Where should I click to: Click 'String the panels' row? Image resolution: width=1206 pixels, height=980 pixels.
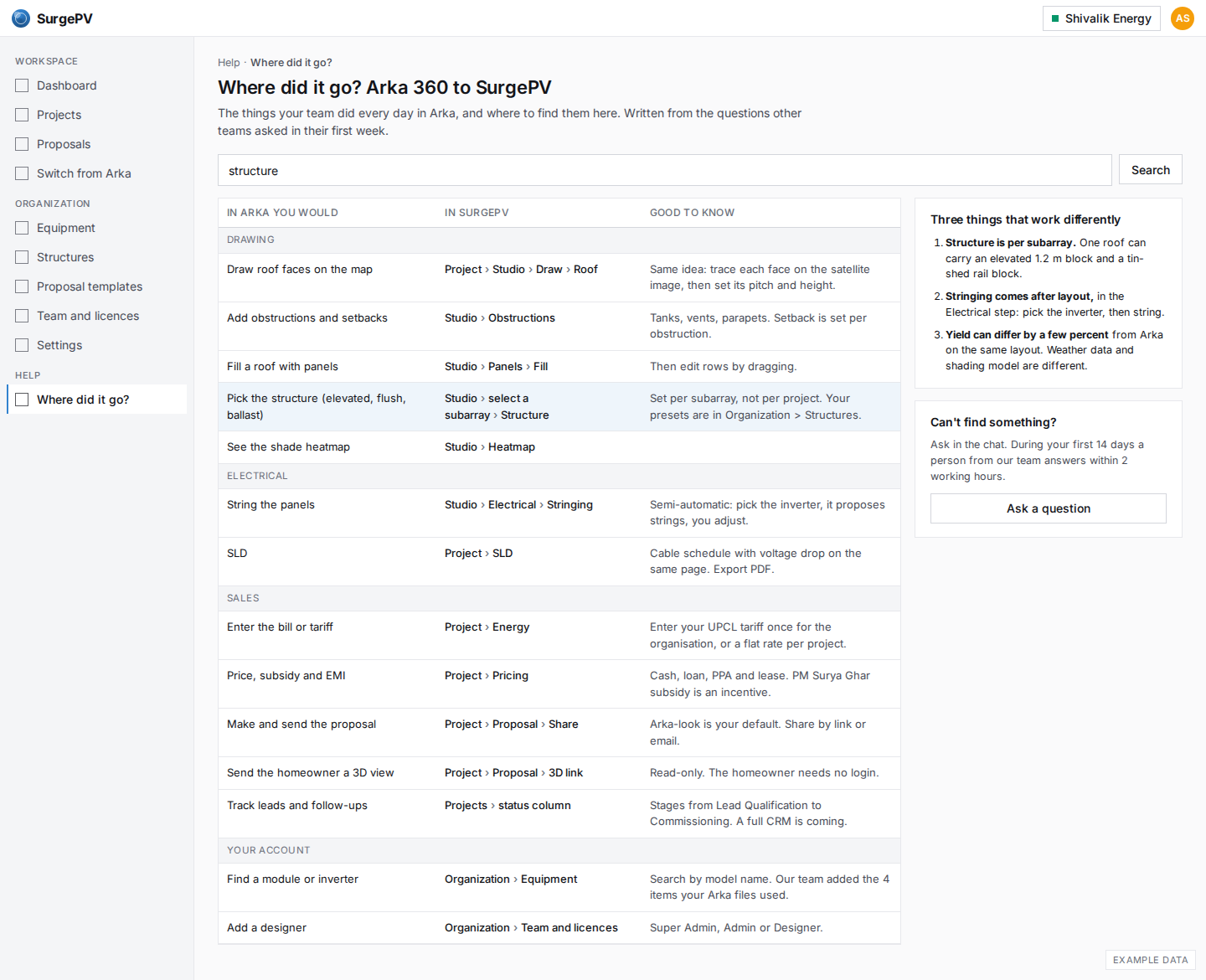click(x=559, y=513)
